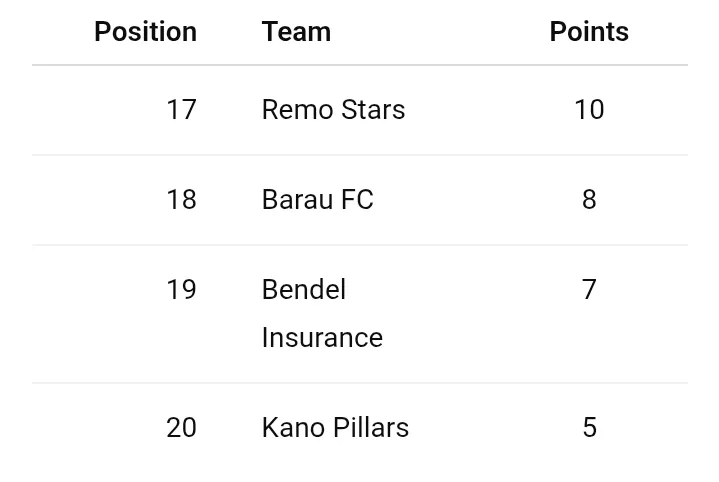719x482 pixels.
Task: Click the 7 points value for Bendel Insurance
Action: 589,290
